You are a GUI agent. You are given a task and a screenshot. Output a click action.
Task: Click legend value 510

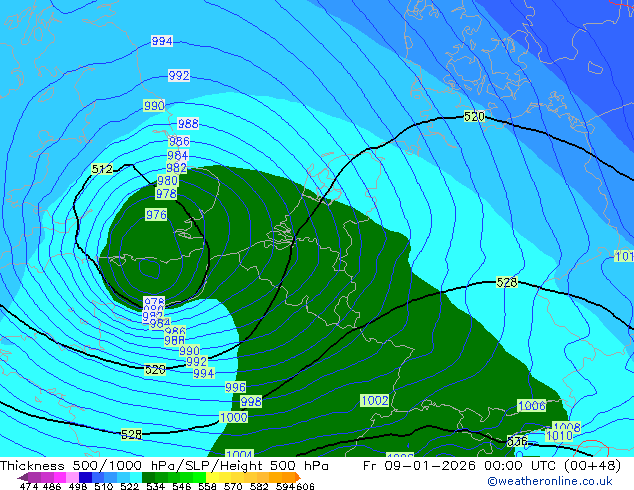point(104,486)
